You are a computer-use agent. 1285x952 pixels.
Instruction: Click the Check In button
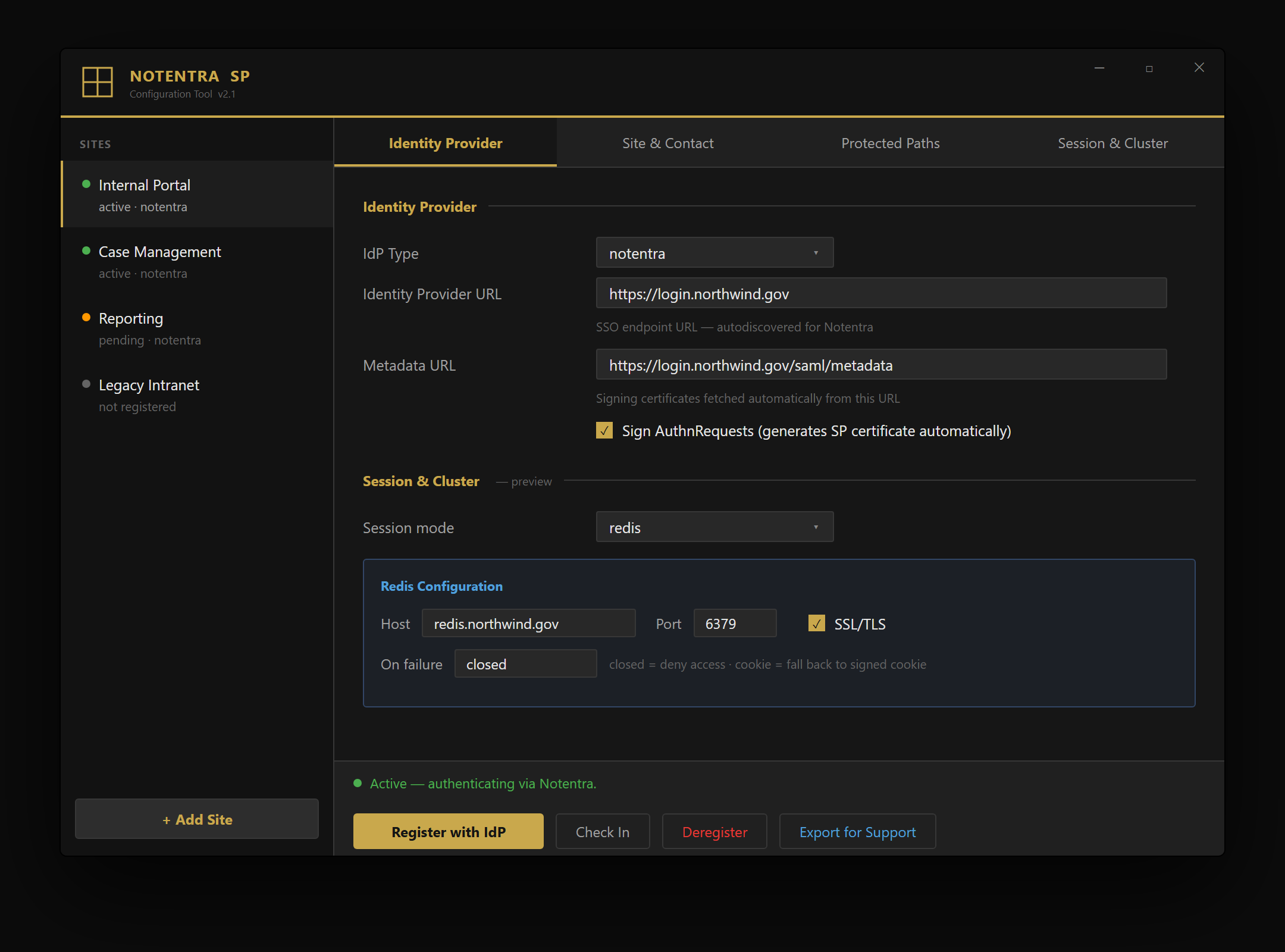tap(603, 832)
